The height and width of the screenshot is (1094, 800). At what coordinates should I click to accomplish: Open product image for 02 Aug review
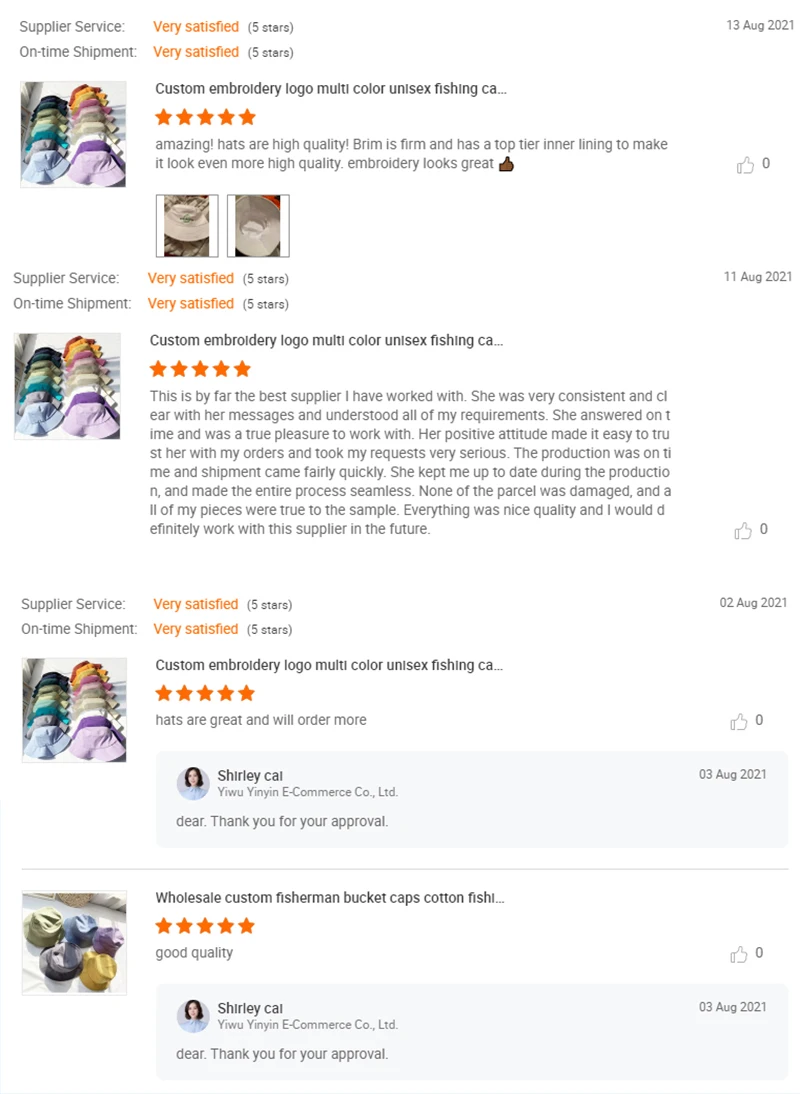click(74, 710)
